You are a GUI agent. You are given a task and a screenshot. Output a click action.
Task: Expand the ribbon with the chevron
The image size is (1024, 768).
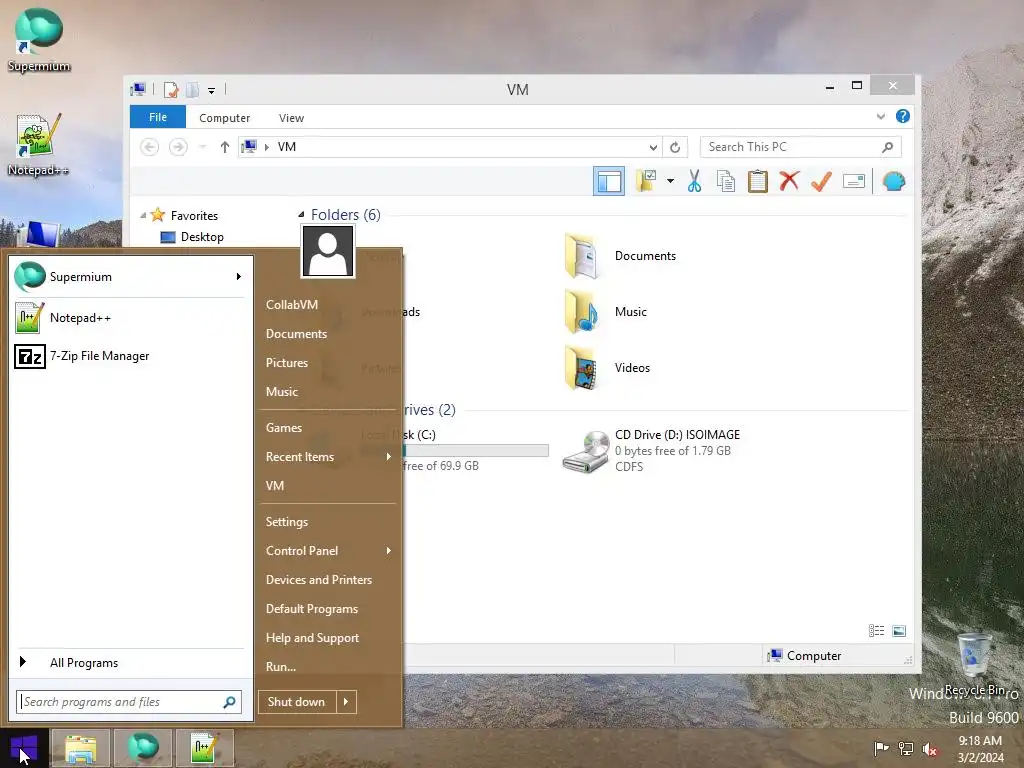click(880, 116)
